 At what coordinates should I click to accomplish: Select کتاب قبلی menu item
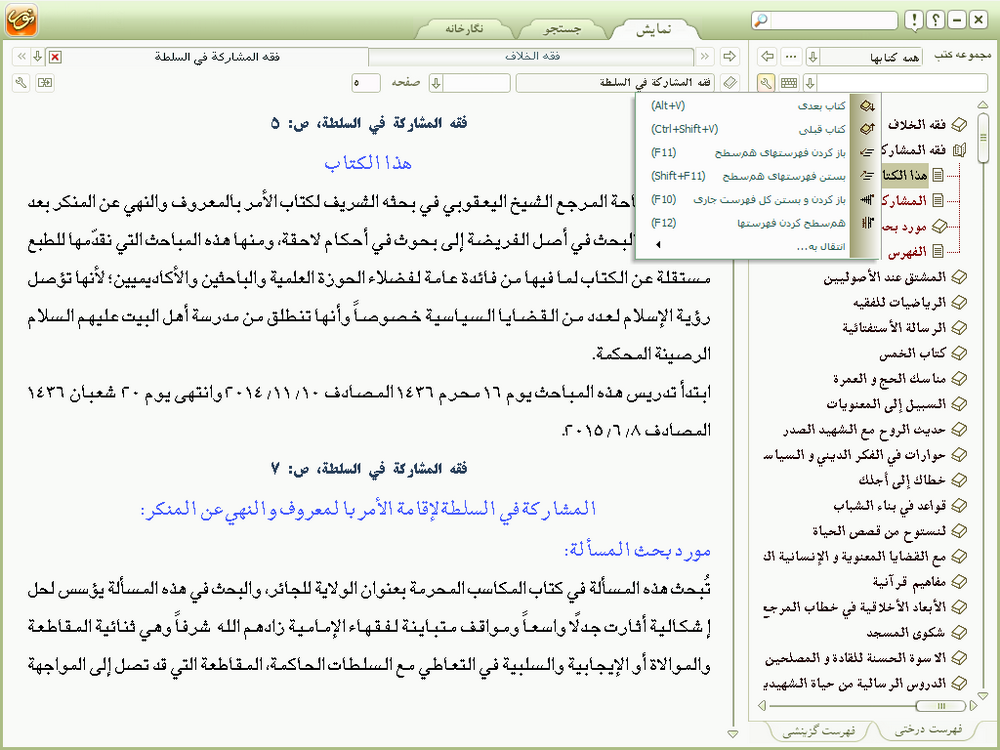[x=747, y=129]
